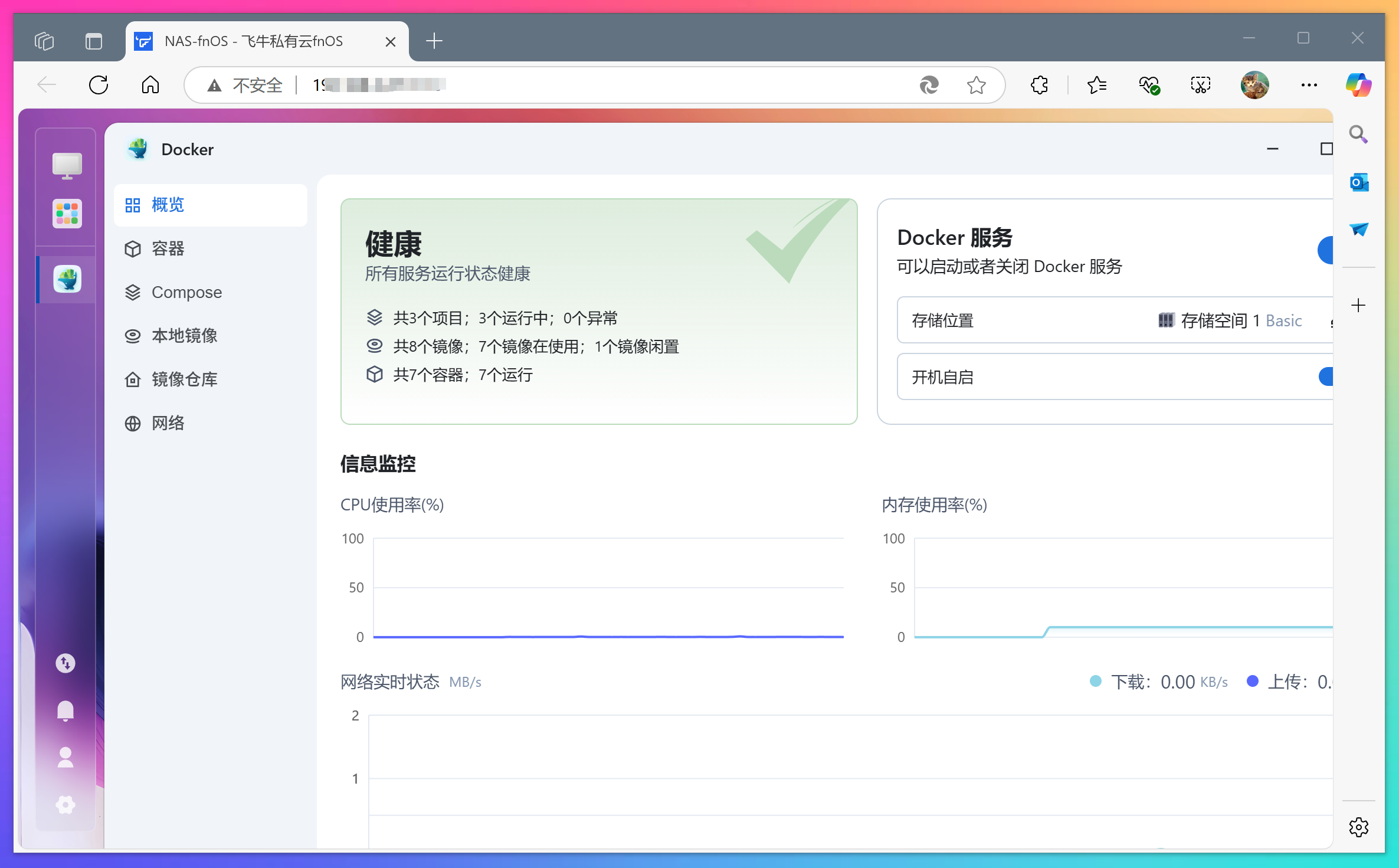Open the user account icon
This screenshot has height=868, width=1399.
[65, 758]
